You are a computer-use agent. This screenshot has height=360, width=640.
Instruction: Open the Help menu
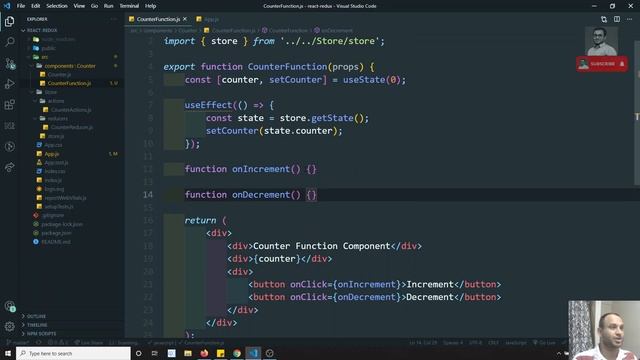(x=150, y=6)
